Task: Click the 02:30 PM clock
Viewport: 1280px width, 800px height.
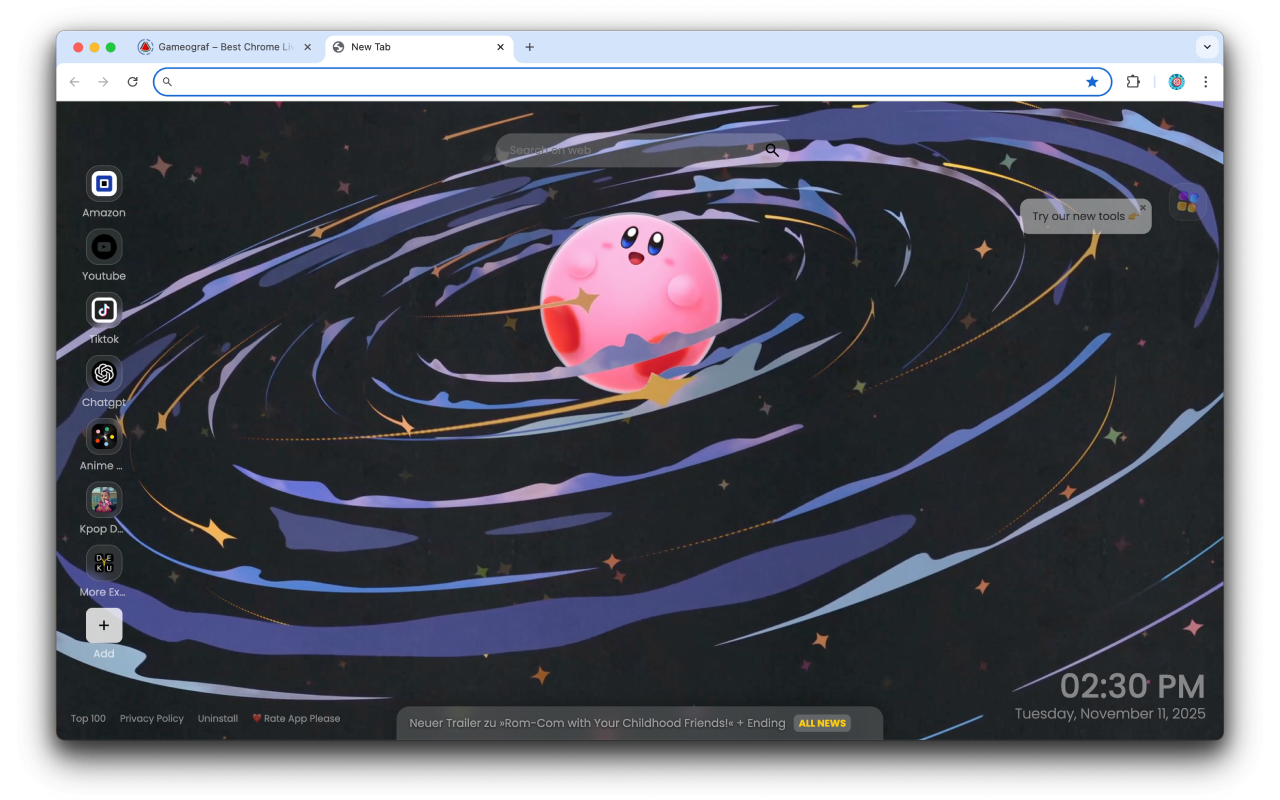Action: click(x=1132, y=686)
